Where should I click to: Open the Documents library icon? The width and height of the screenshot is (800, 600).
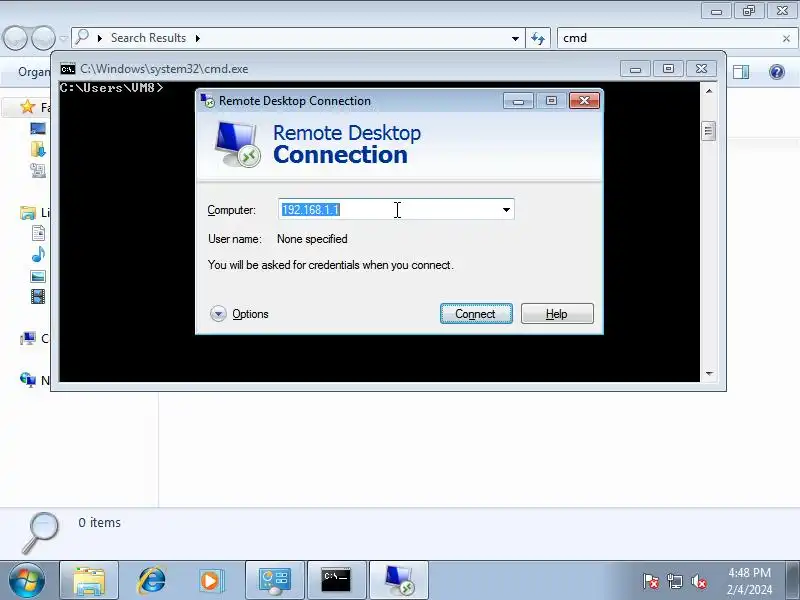[38, 233]
